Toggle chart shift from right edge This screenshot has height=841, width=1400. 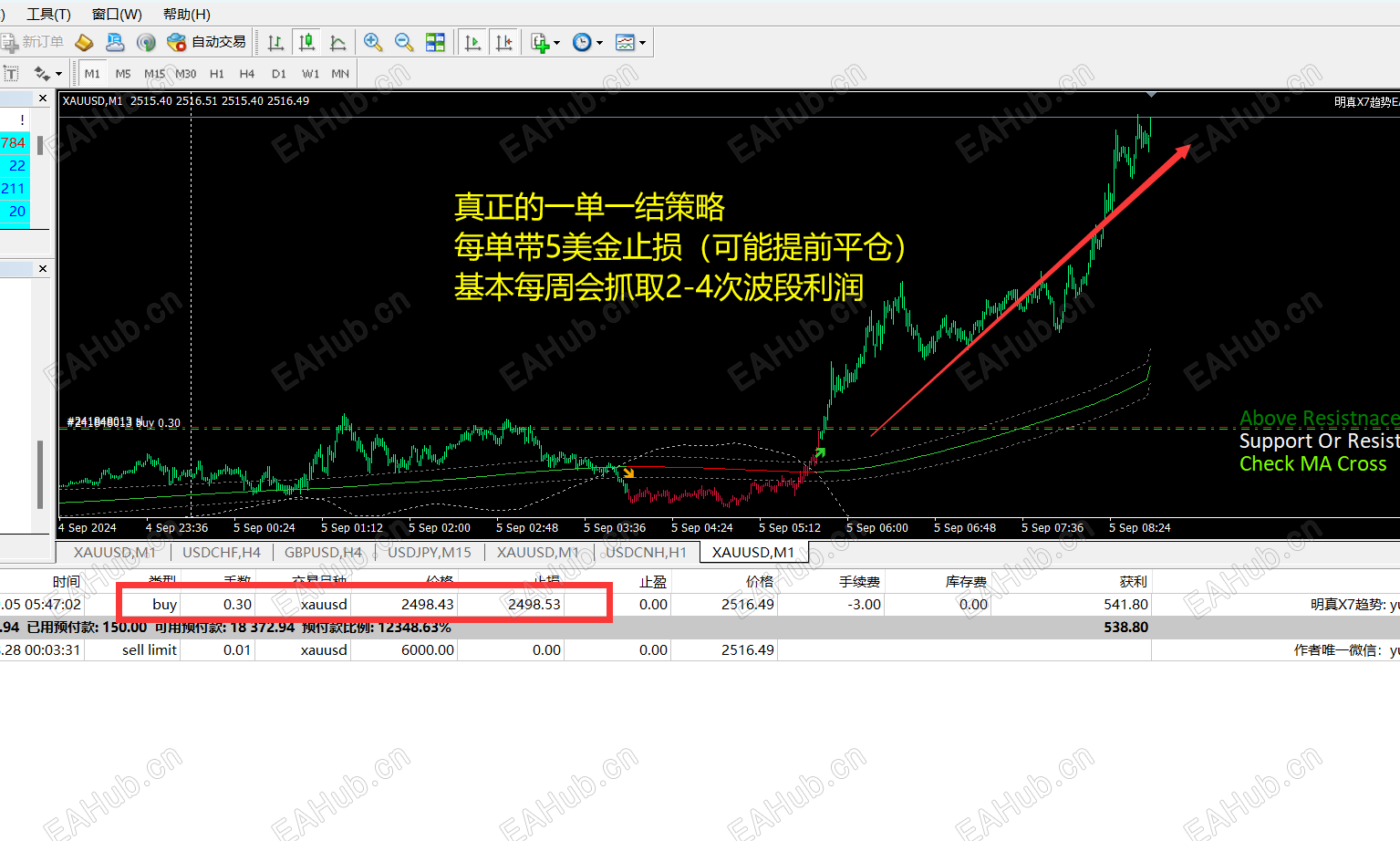point(503,42)
